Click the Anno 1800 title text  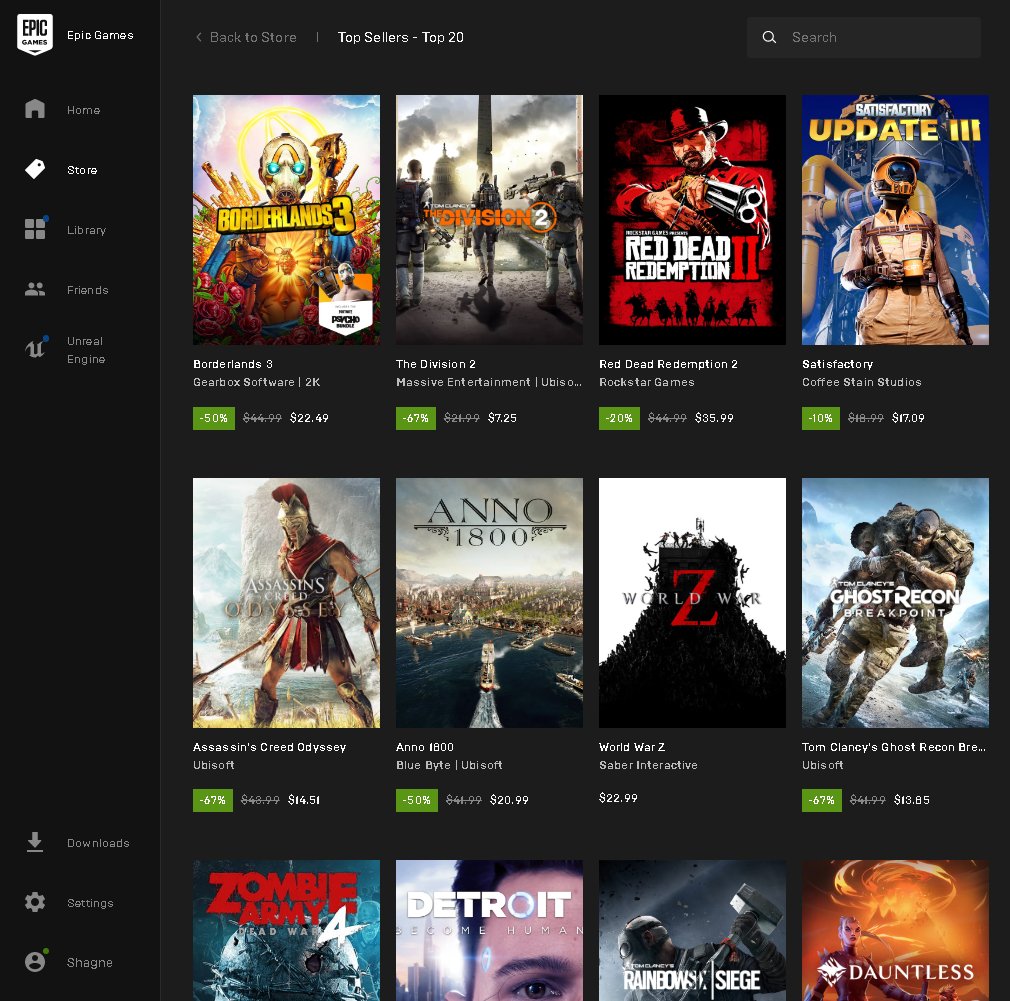click(424, 747)
